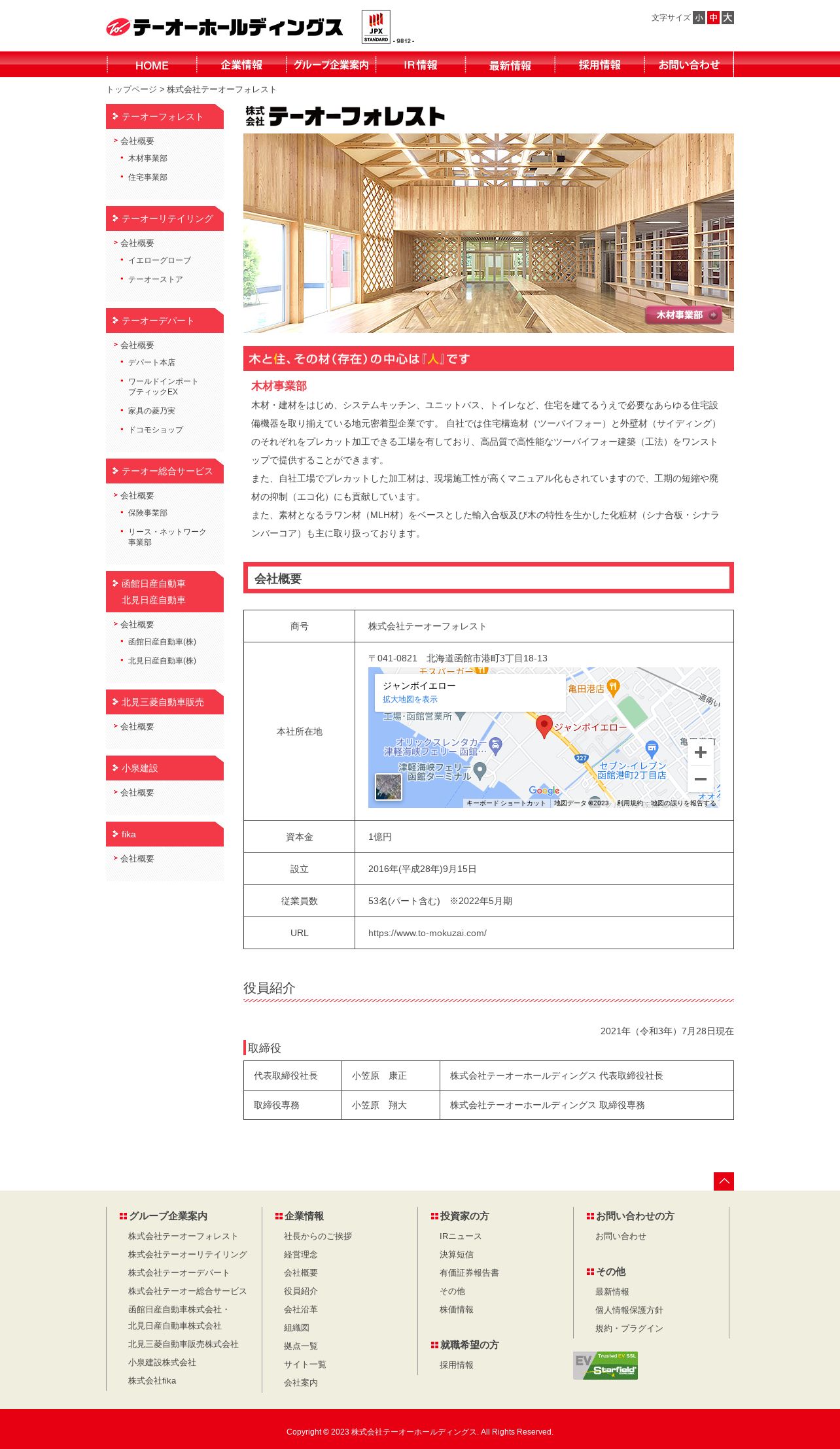Open footer link 株式会社テーオーリテイリング

click(188, 1255)
